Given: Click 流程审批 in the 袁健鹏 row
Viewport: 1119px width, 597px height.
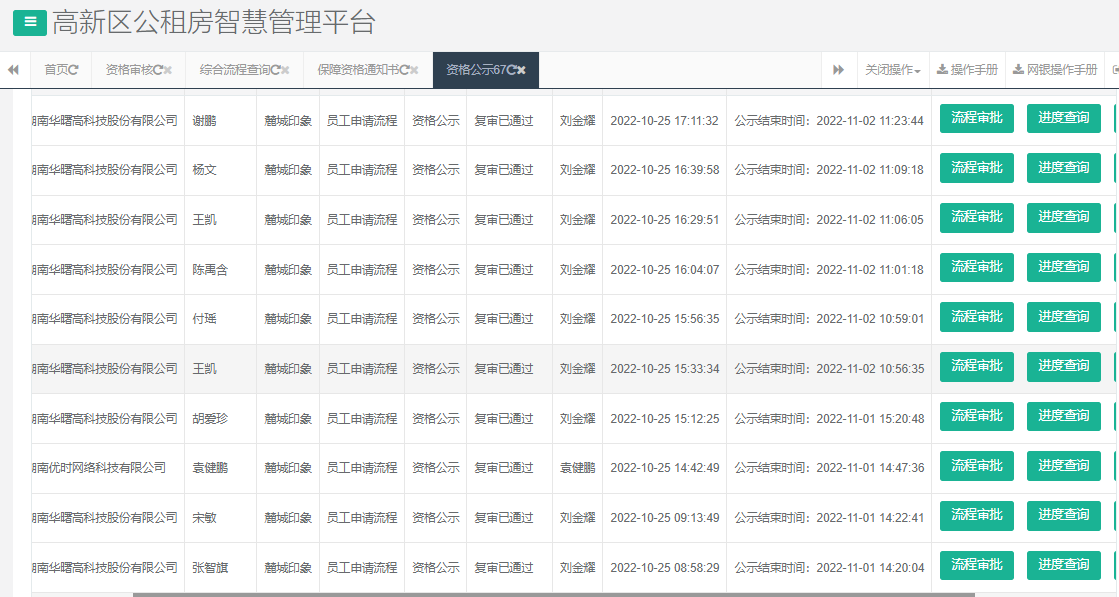Looking at the screenshot, I should tap(976, 466).
